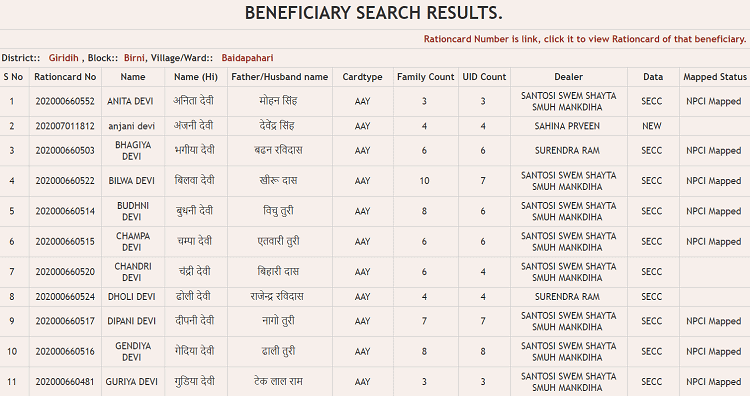Click father name देवेंद्र सिंह
Image resolution: width=750 pixels, height=396 pixels.
coord(277,126)
